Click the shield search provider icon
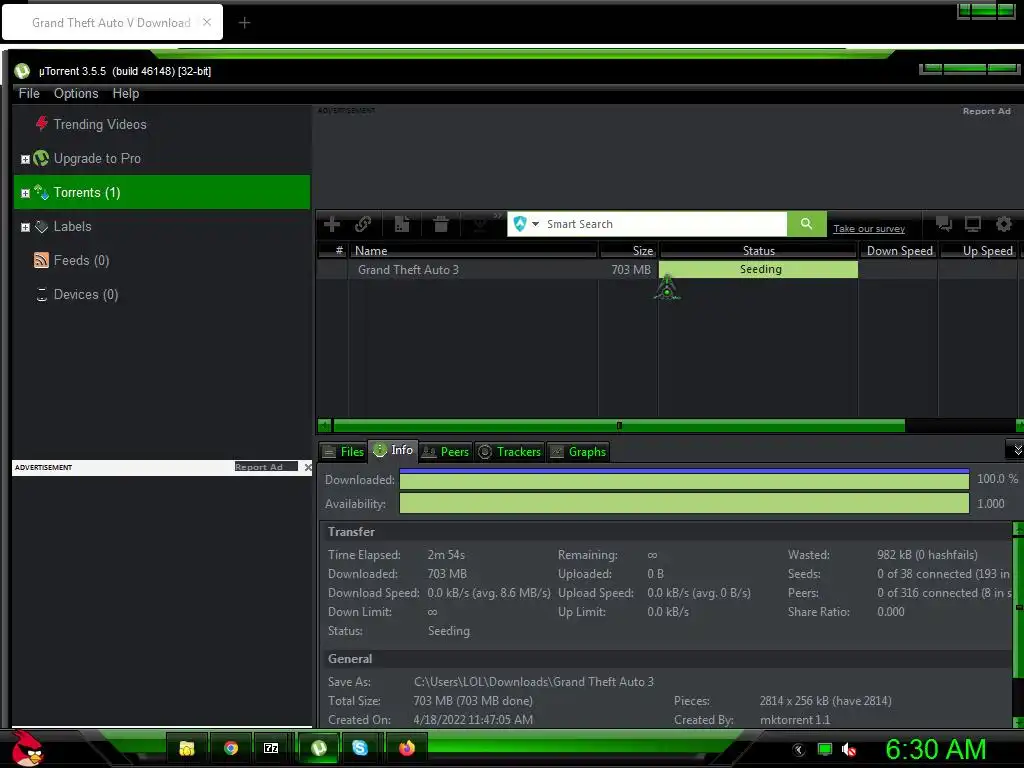Image resolution: width=1024 pixels, height=768 pixels. [x=520, y=224]
